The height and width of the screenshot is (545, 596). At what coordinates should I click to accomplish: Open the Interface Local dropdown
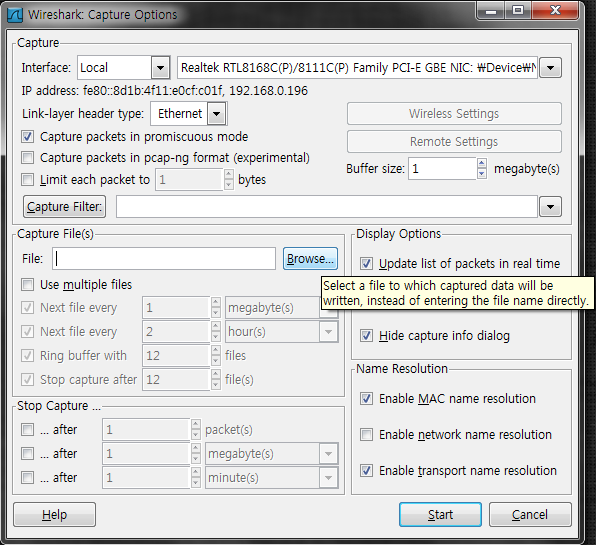[x=160, y=68]
